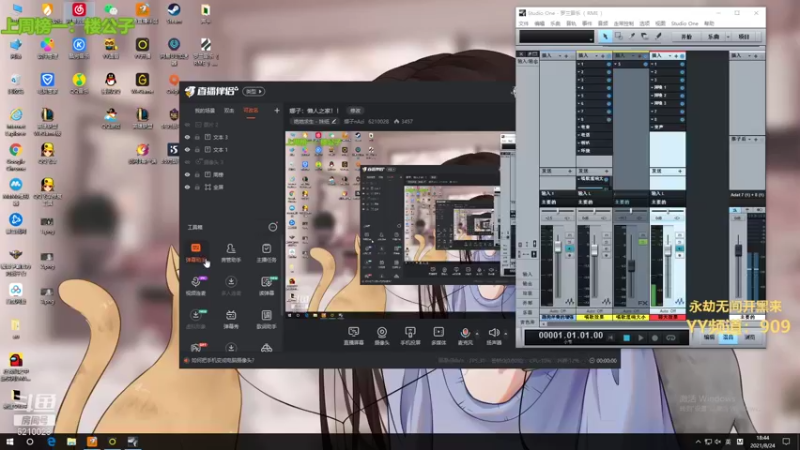
Task: Click the play button in Studio One transport
Action: click(x=641, y=338)
